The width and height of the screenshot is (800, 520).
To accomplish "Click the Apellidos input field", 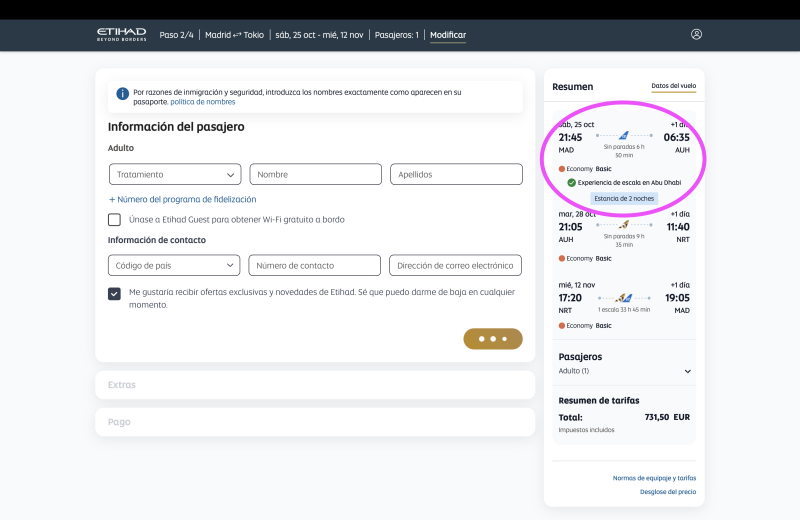I will click(456, 174).
